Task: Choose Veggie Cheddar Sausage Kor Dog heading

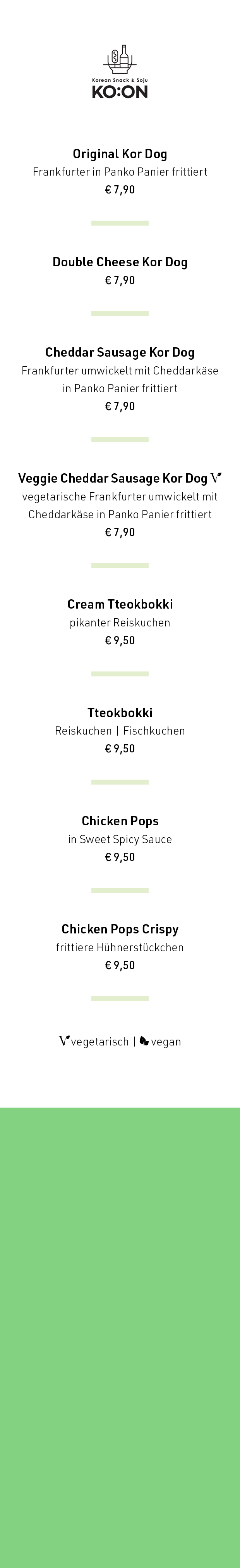Action: click(x=113, y=478)
